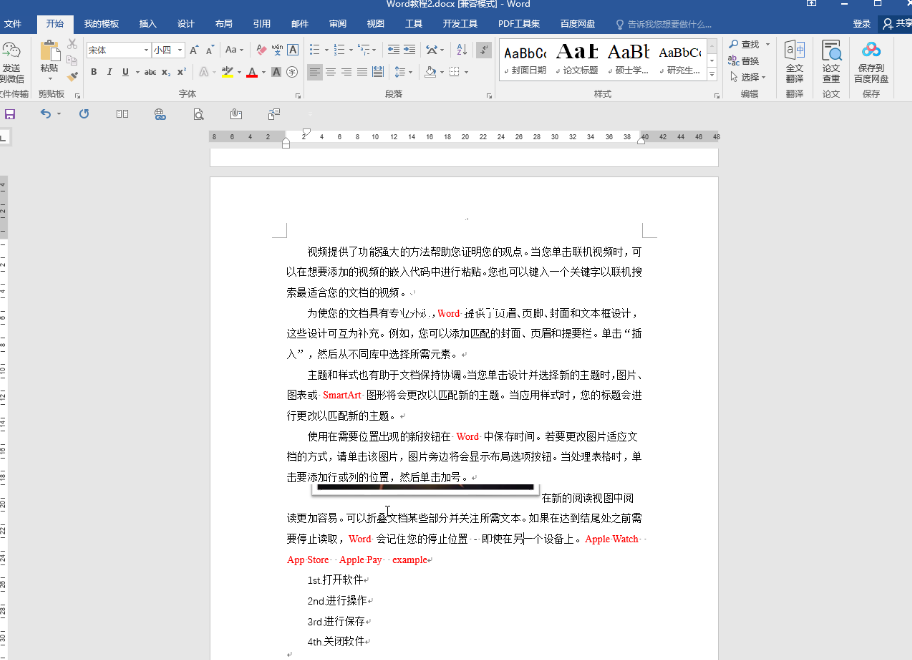Toggle show/hide paragraph marks
Screen dimensions: 912x660
click(x=483, y=50)
